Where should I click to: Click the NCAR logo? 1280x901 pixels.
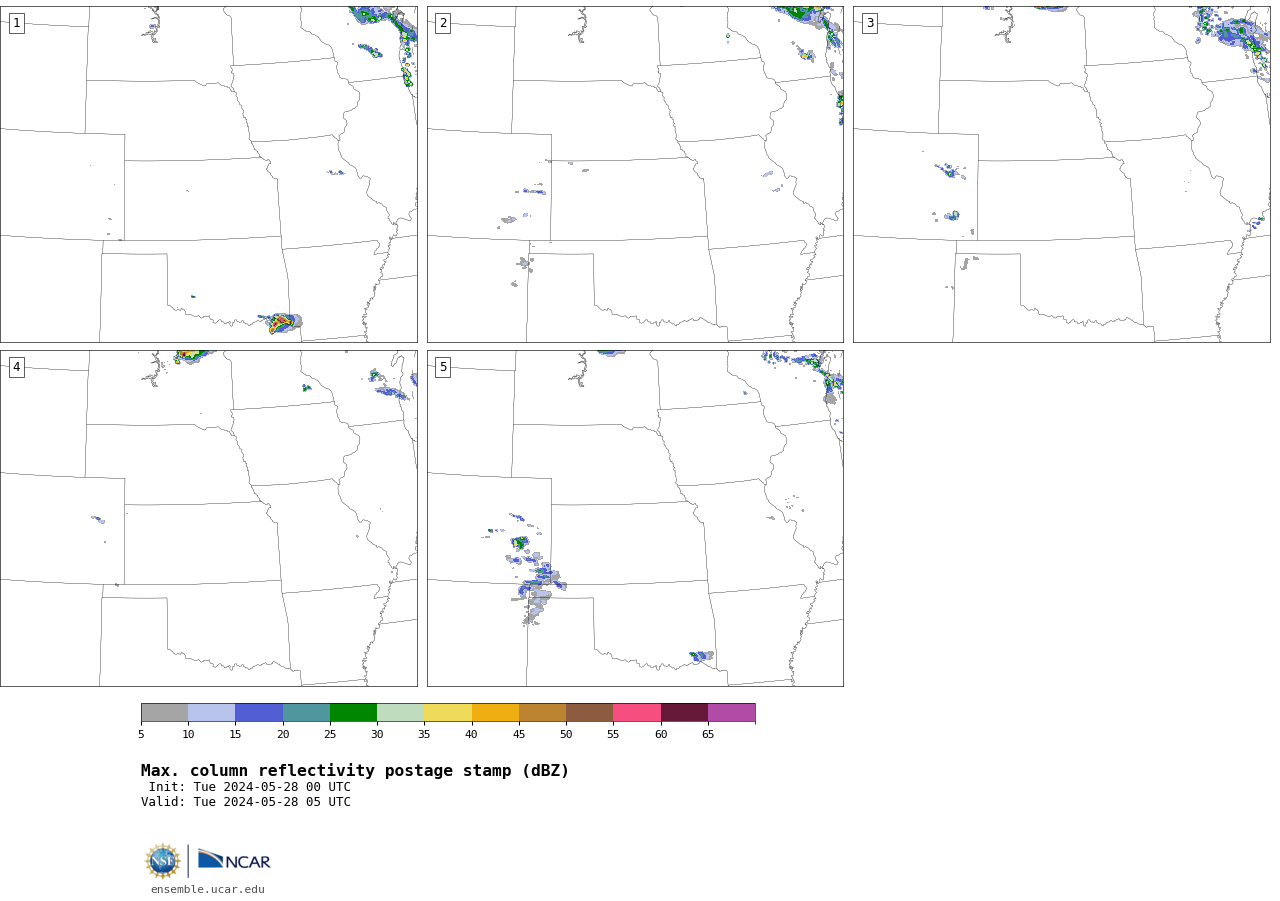(x=234, y=860)
